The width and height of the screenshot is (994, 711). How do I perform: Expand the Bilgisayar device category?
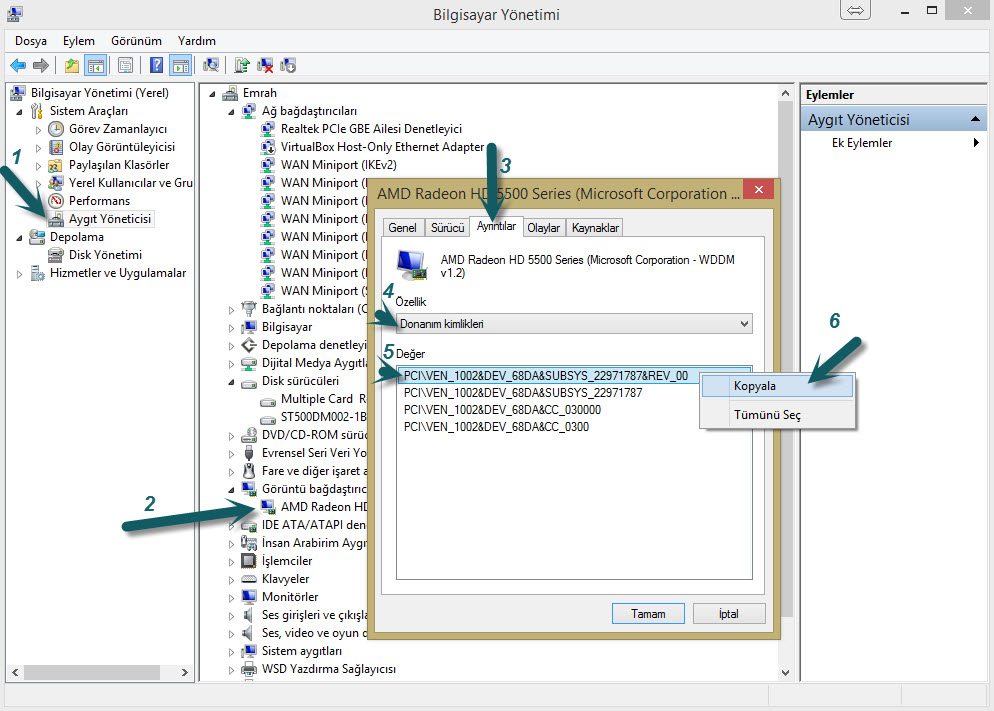coord(231,328)
